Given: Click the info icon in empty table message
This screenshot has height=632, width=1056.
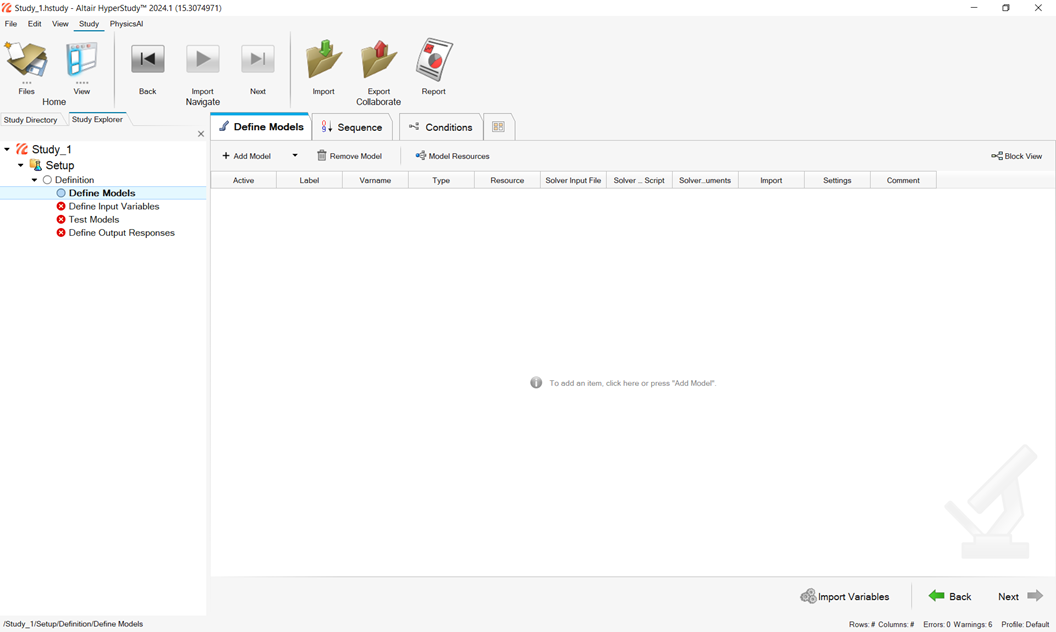Looking at the screenshot, I should point(536,383).
